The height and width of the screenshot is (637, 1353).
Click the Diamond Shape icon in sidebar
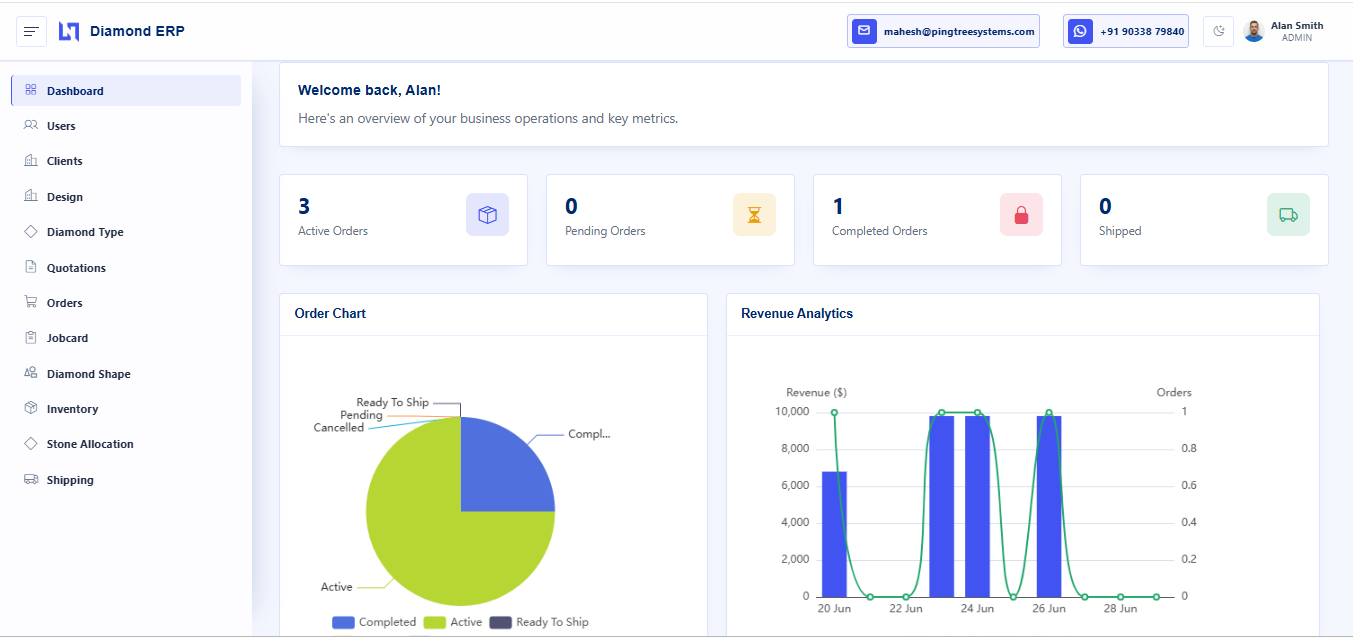[30, 373]
